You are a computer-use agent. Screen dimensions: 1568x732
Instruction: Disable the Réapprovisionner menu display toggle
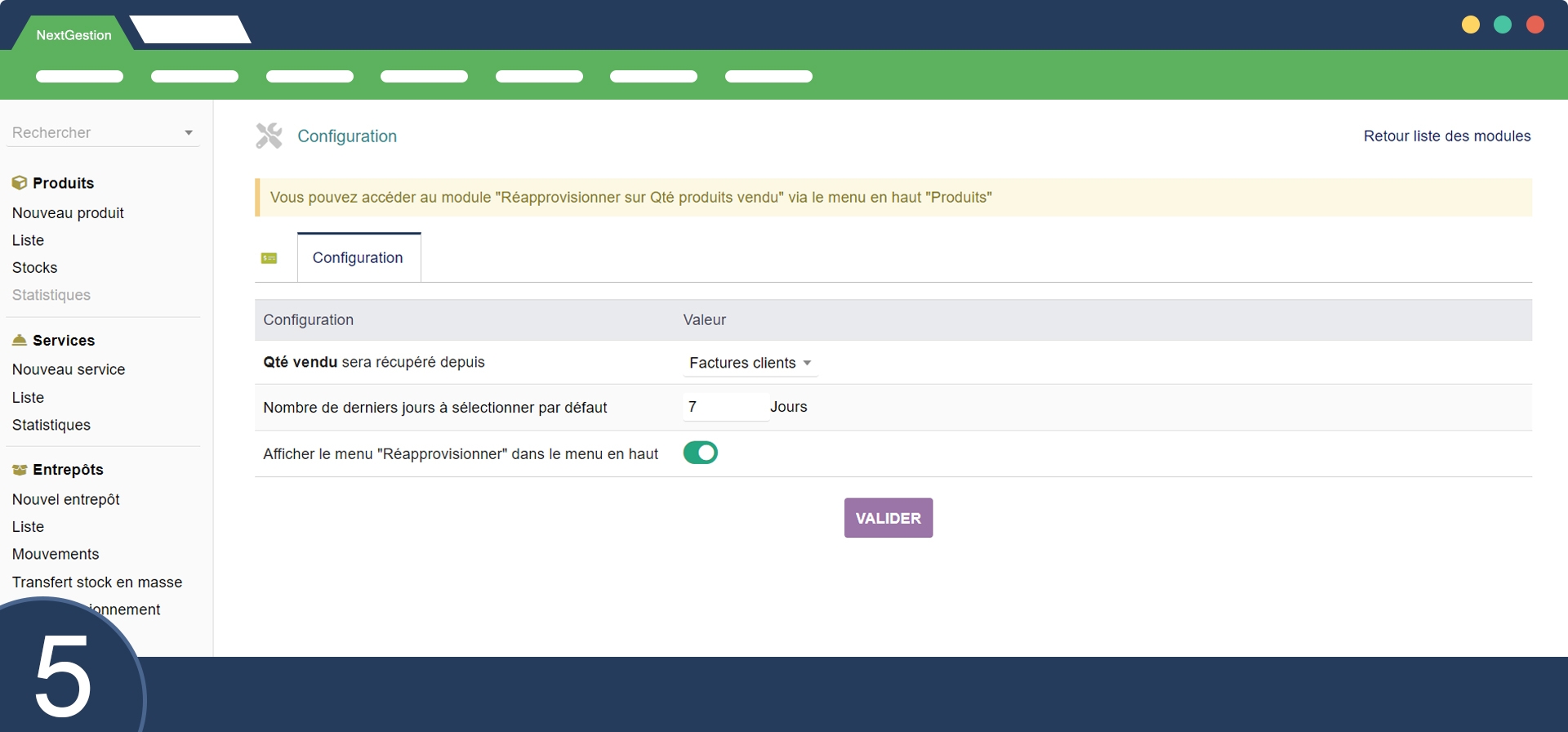700,453
